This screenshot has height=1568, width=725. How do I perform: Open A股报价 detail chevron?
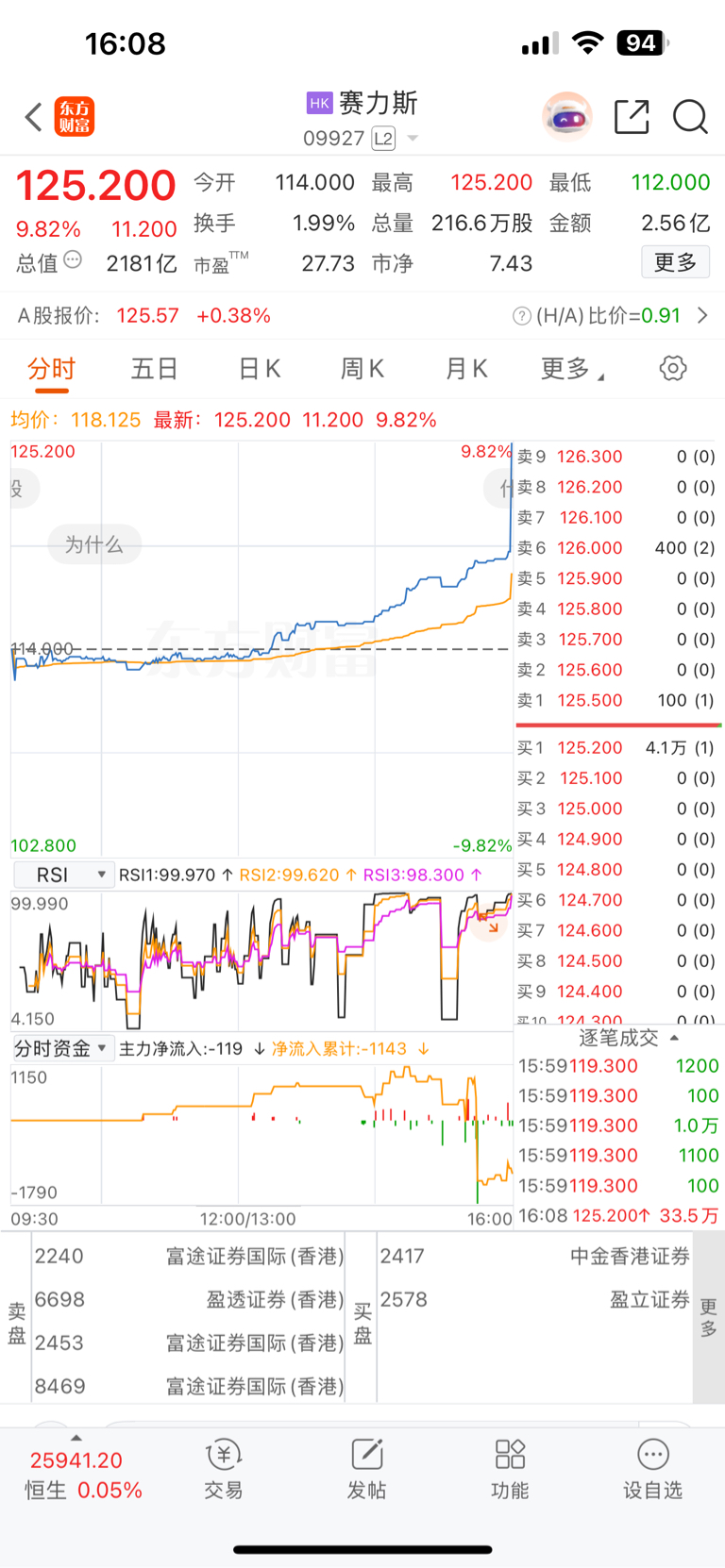tap(702, 315)
